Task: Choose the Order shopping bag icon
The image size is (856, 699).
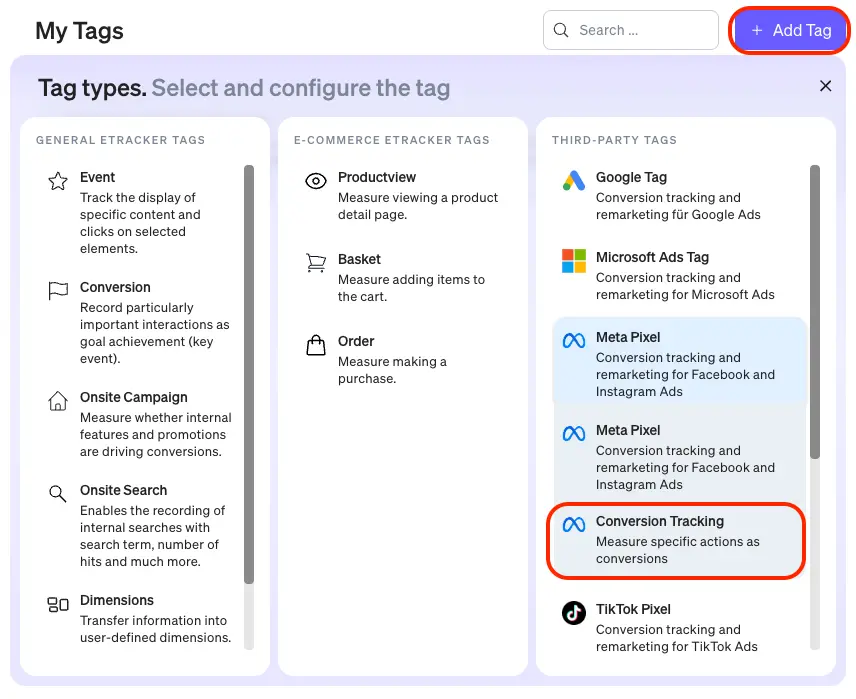Action: 316,345
